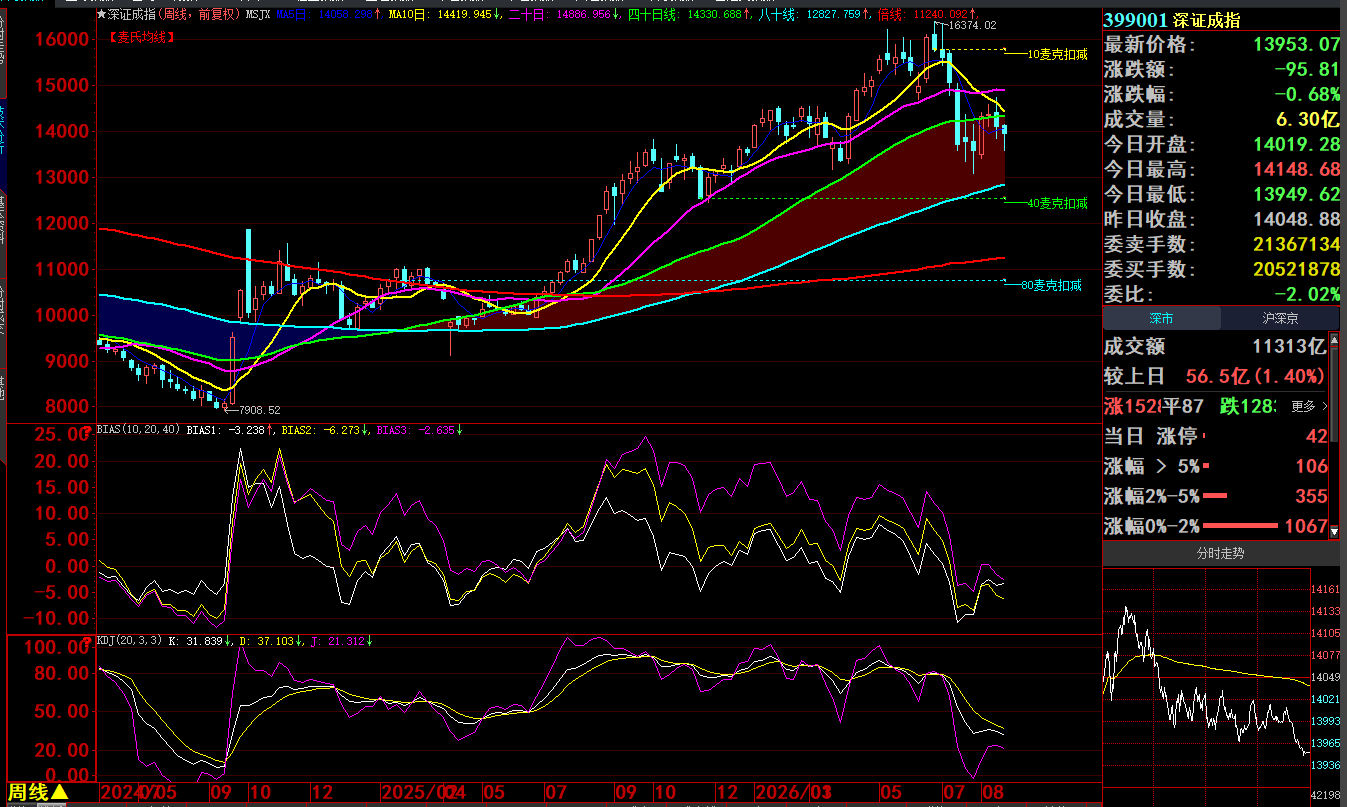This screenshot has height=807, width=1347.
Task: Click the 16000 price axis label
Action: click(63, 39)
